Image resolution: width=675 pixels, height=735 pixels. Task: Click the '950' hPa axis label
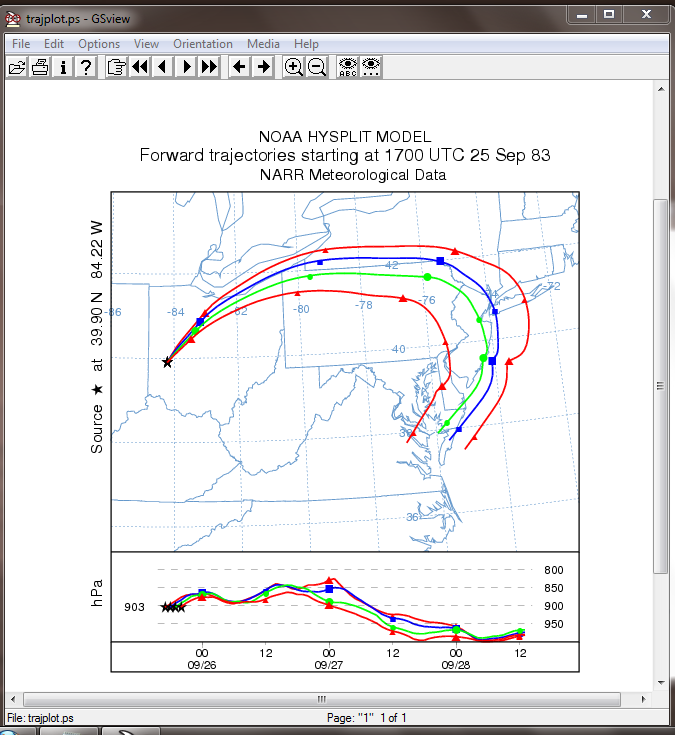554,624
